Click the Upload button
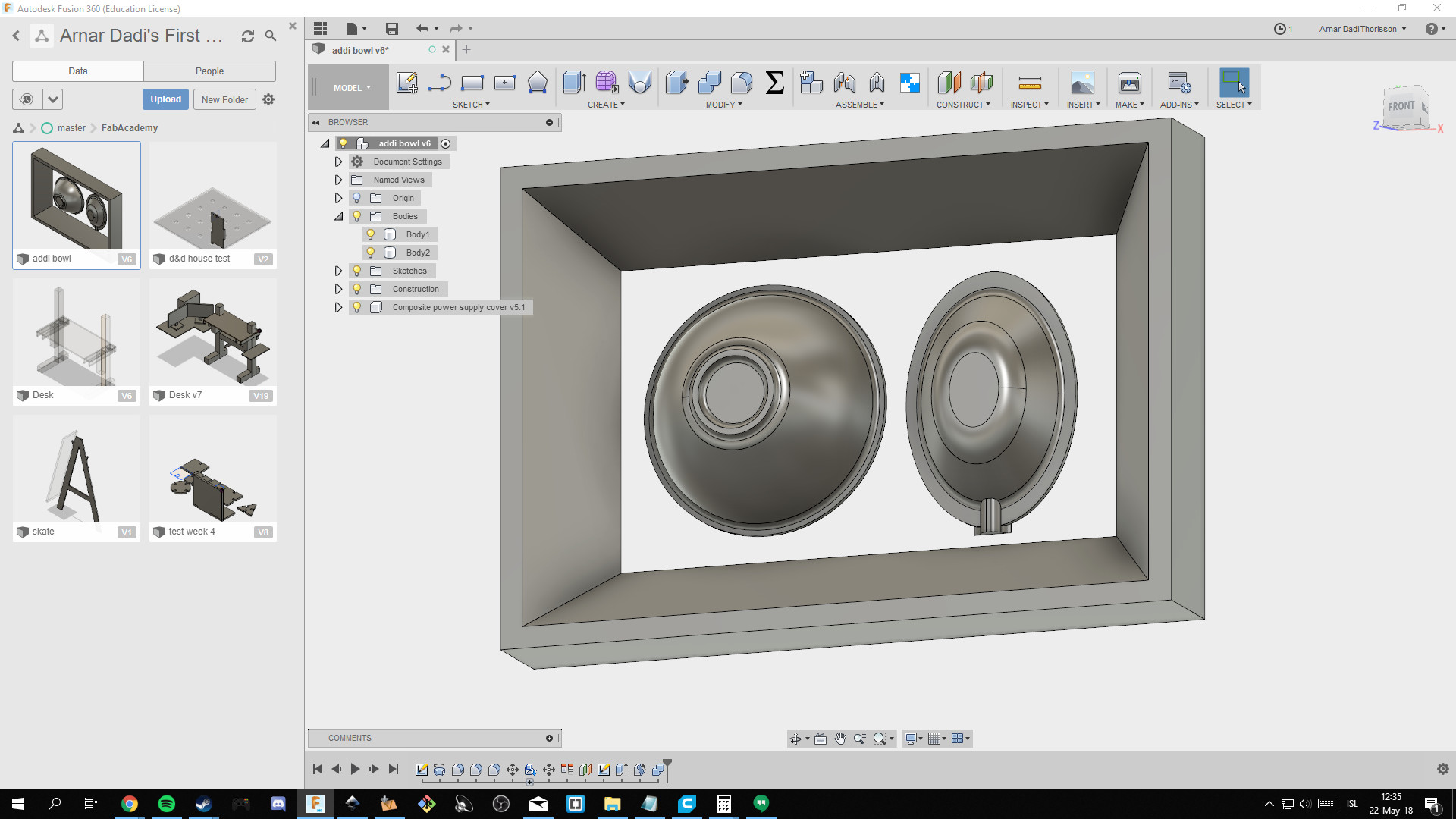Viewport: 1456px width, 819px height. pyautogui.click(x=165, y=99)
